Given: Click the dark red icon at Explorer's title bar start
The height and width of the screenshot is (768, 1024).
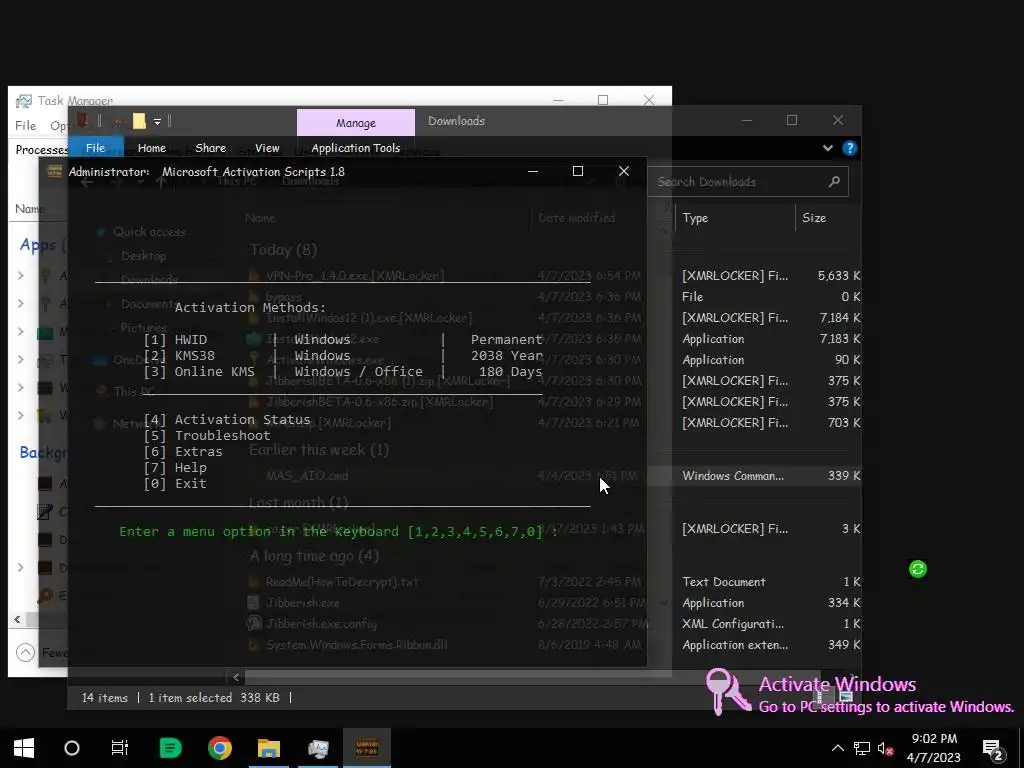Looking at the screenshot, I should click(83, 121).
